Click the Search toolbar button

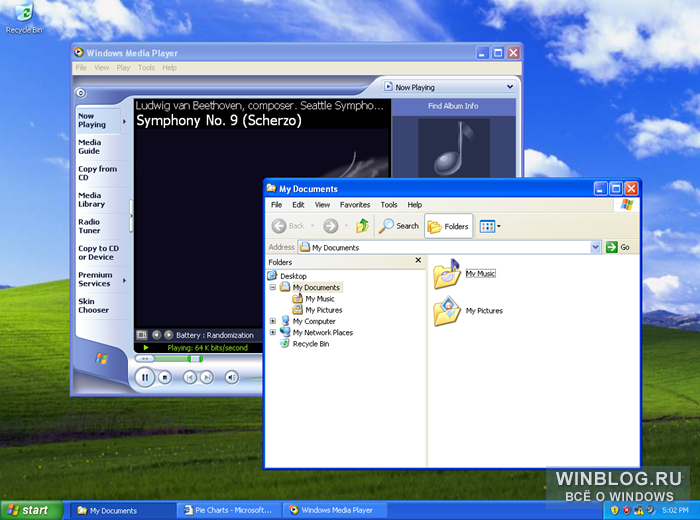tap(399, 226)
